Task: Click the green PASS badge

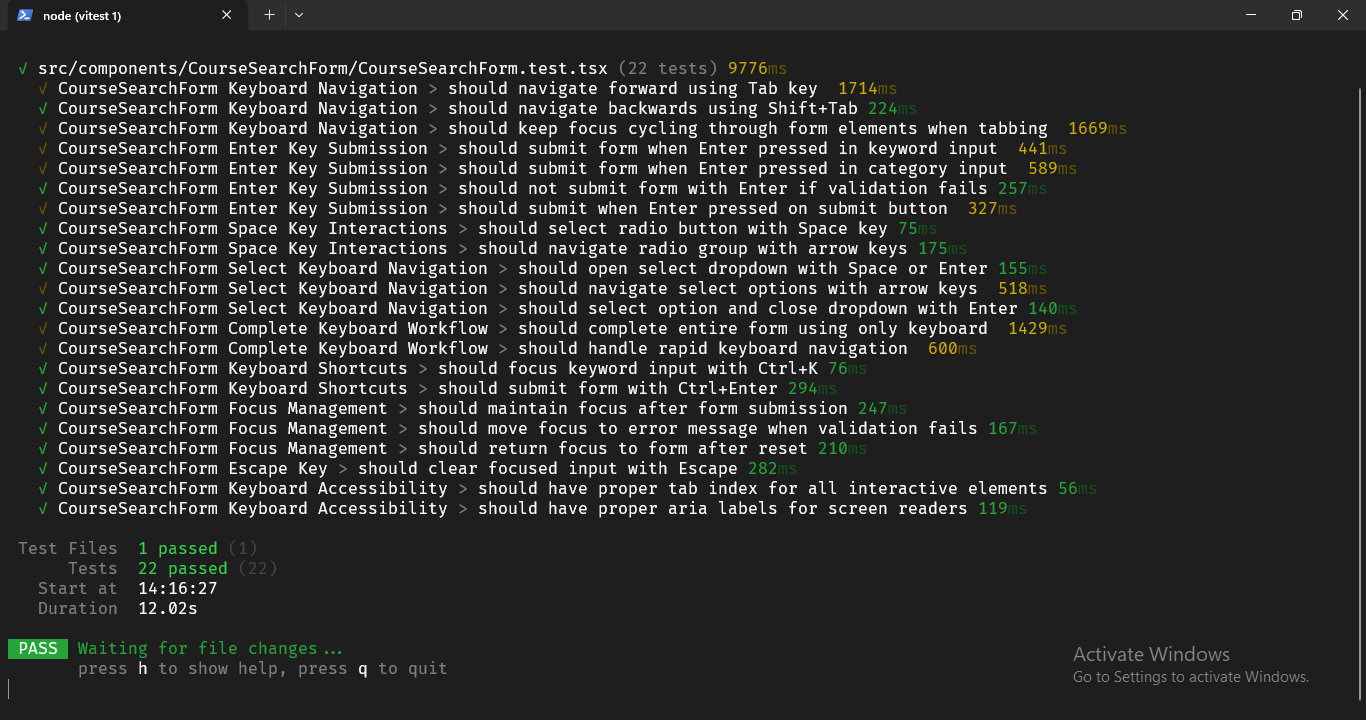Action: pos(38,648)
